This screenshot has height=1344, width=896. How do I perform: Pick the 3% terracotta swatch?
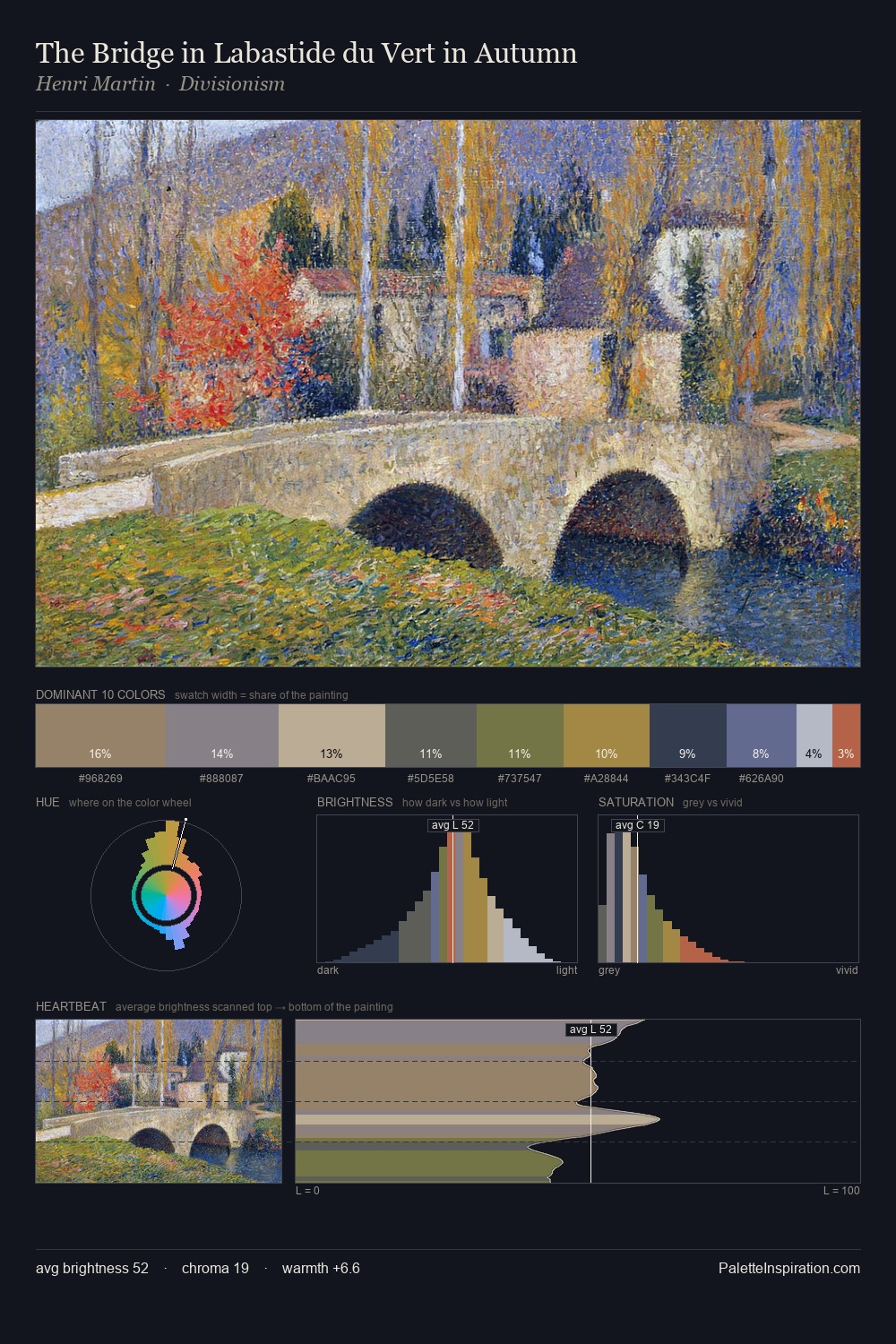coord(846,736)
